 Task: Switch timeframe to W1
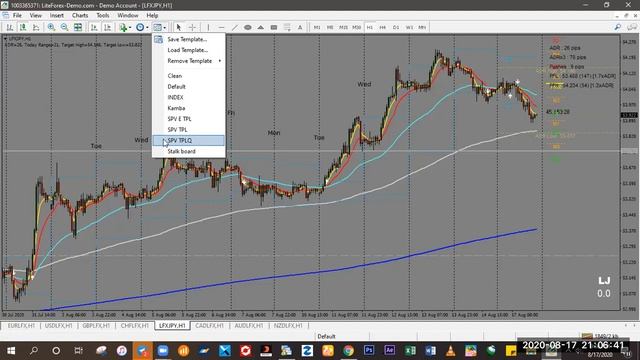pos(409,27)
